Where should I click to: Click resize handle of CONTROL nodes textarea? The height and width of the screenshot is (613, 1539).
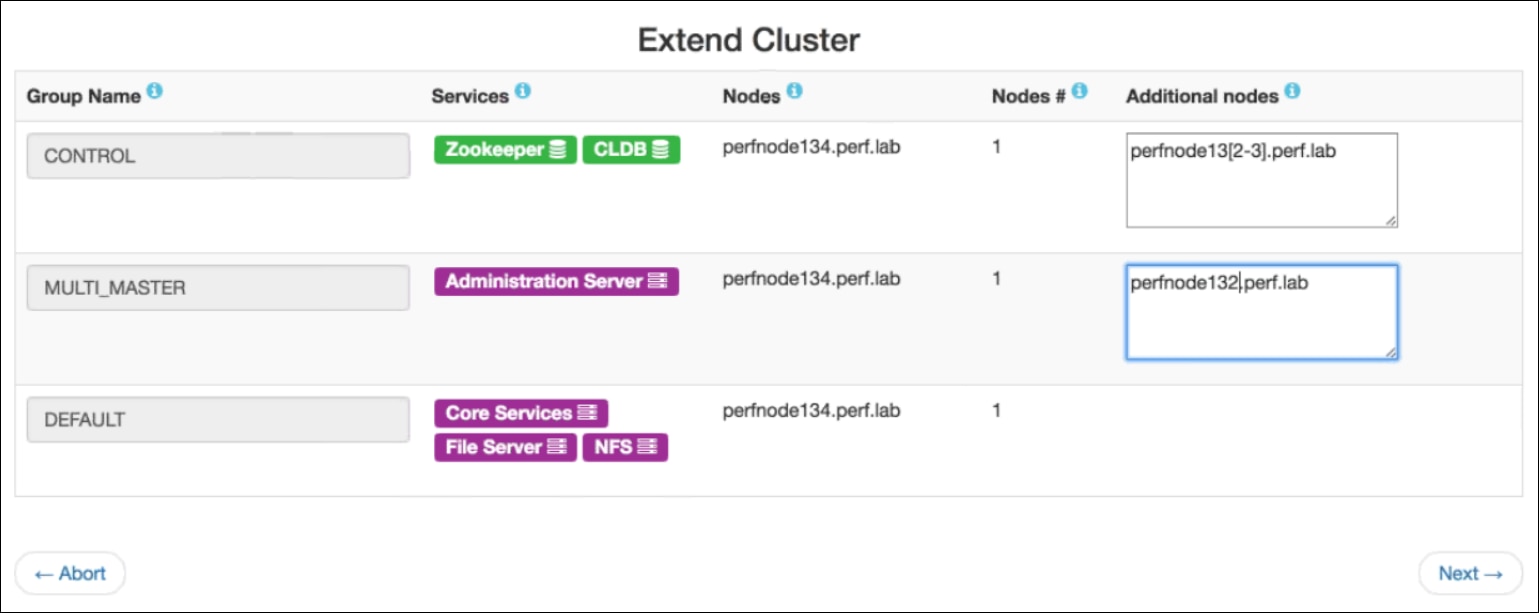1391,221
